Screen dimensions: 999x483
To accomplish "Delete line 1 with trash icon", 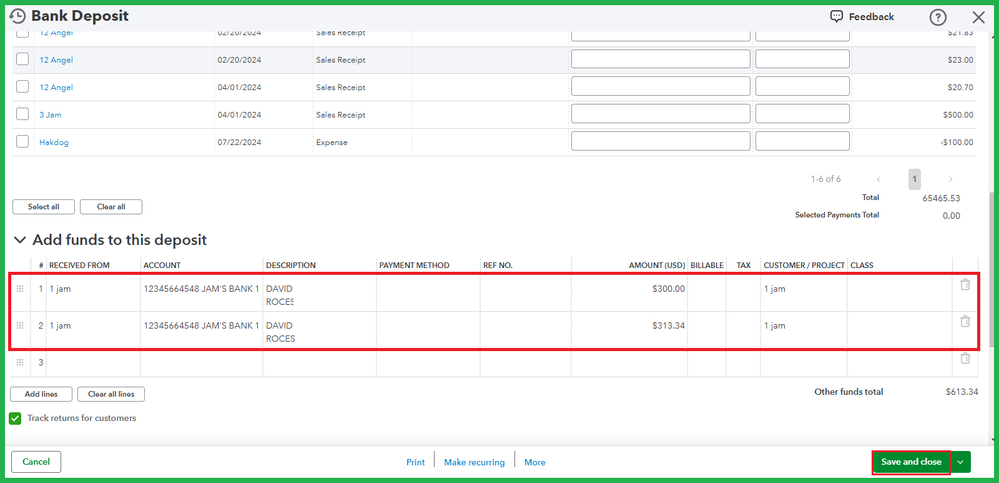I will click(965, 285).
